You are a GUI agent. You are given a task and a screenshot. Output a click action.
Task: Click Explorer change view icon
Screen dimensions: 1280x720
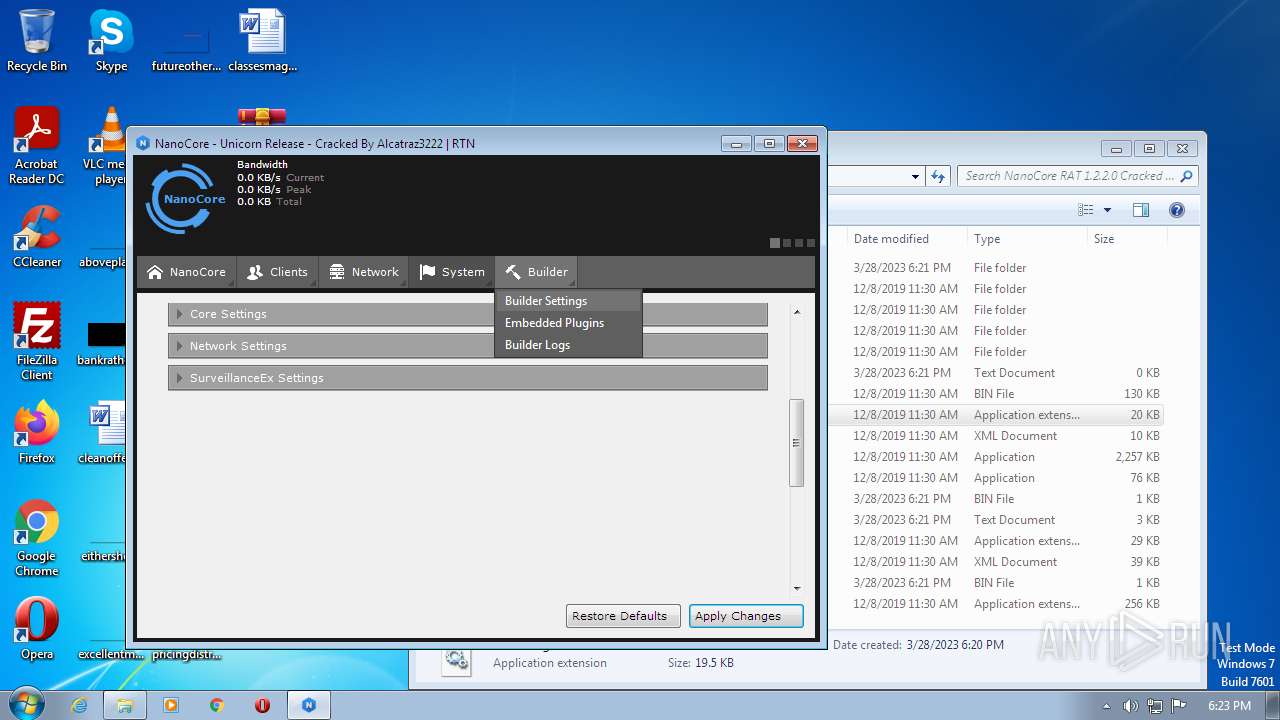click(1086, 210)
